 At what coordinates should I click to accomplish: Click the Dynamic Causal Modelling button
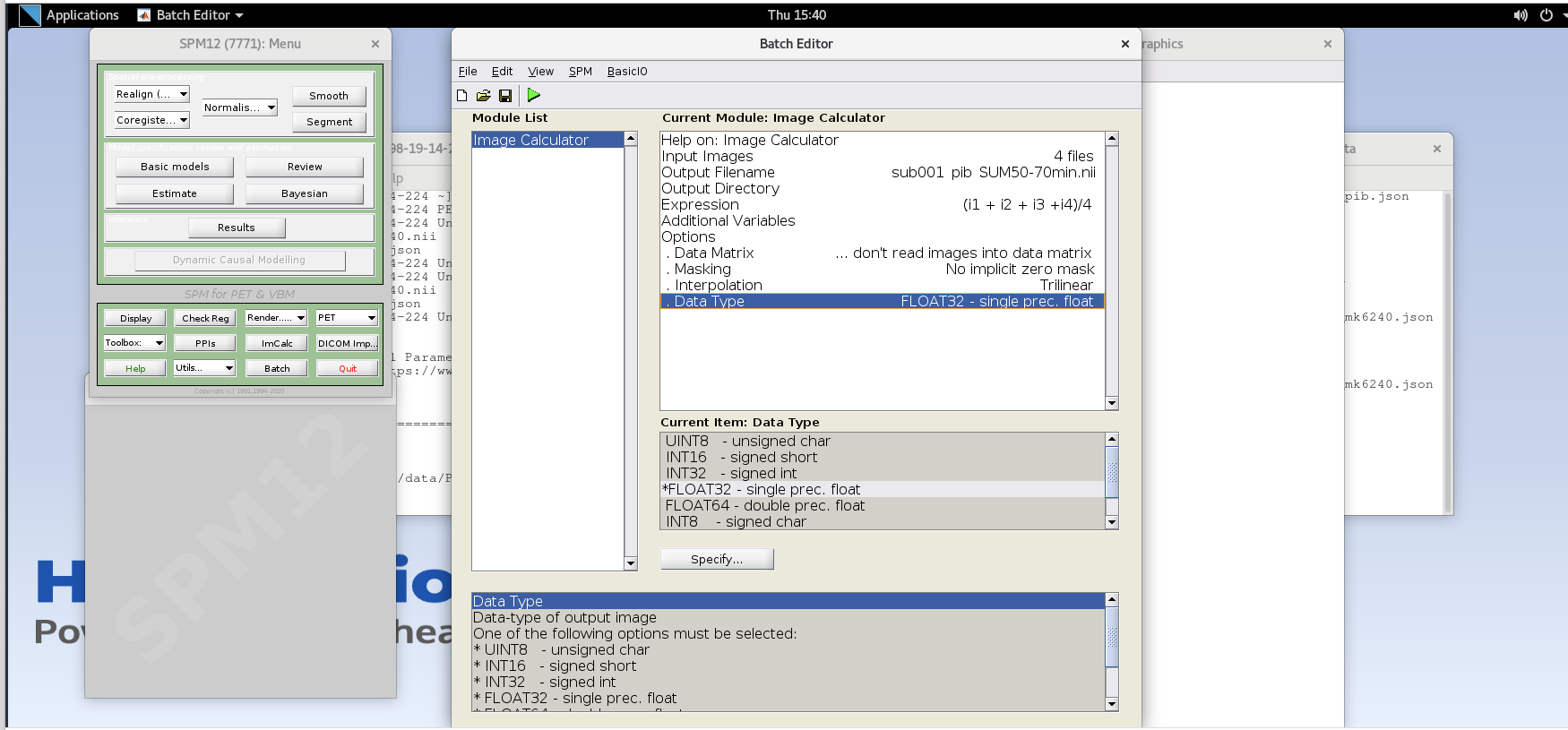click(x=239, y=260)
